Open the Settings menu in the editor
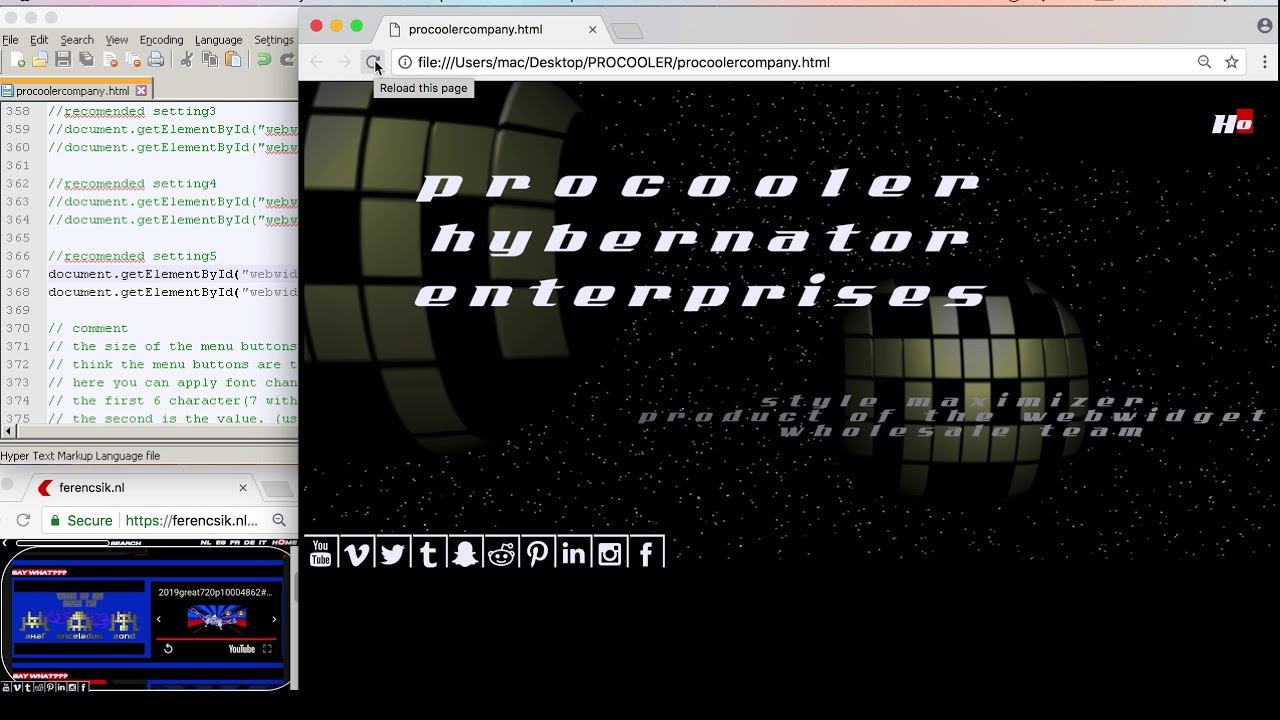 click(x=274, y=40)
